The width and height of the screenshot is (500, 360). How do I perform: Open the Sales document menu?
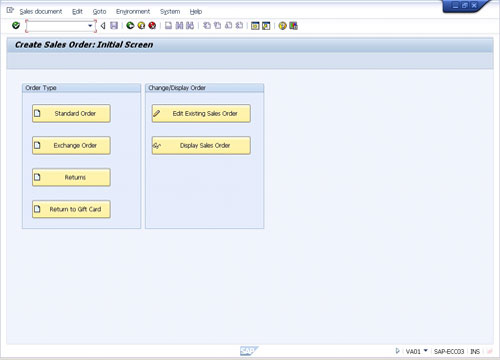point(41,12)
